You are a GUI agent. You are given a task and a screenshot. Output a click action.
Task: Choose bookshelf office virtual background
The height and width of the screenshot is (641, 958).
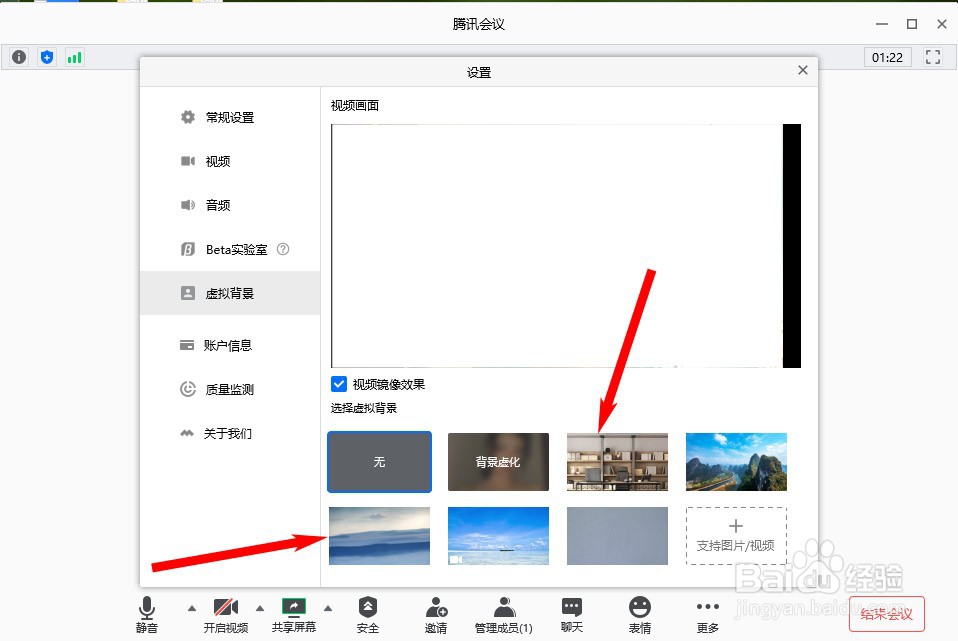(617, 462)
